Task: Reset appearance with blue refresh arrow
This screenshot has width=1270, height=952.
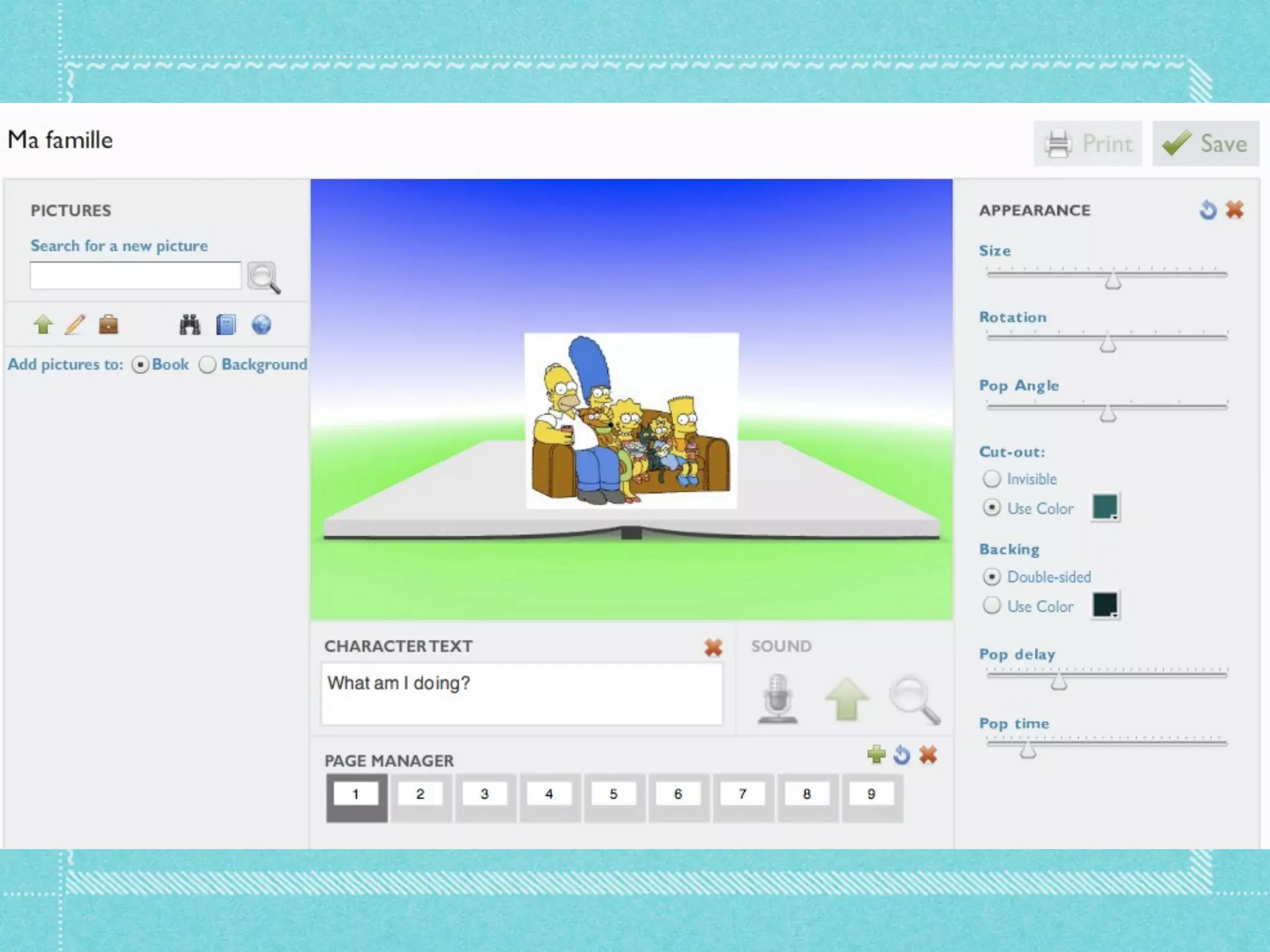Action: (x=1207, y=210)
